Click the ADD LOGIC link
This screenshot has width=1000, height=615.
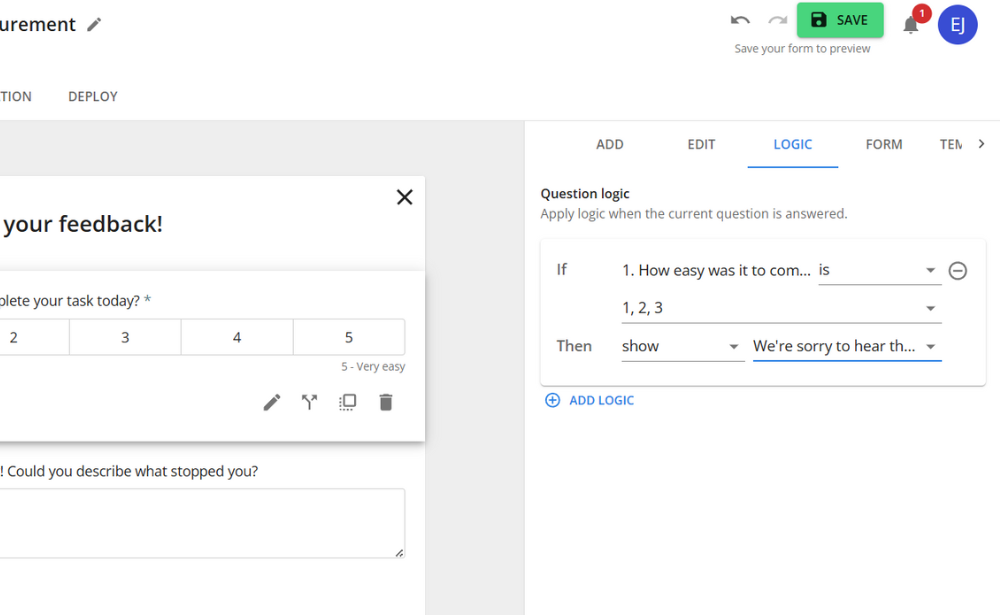click(x=589, y=399)
